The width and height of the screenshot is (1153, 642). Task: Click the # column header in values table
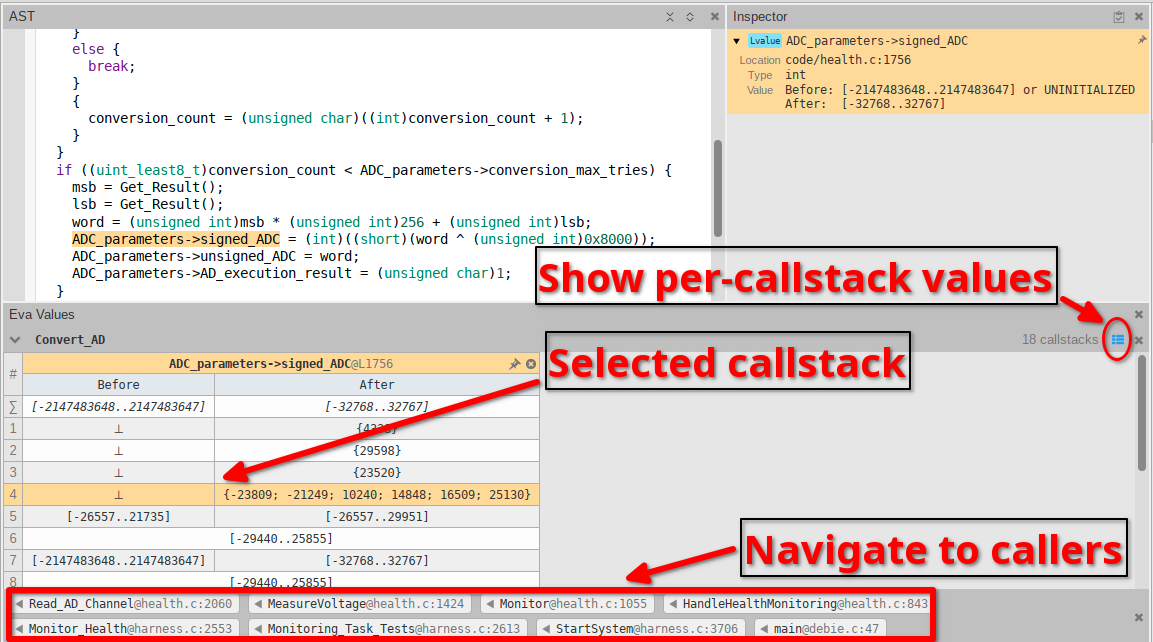coord(13,374)
